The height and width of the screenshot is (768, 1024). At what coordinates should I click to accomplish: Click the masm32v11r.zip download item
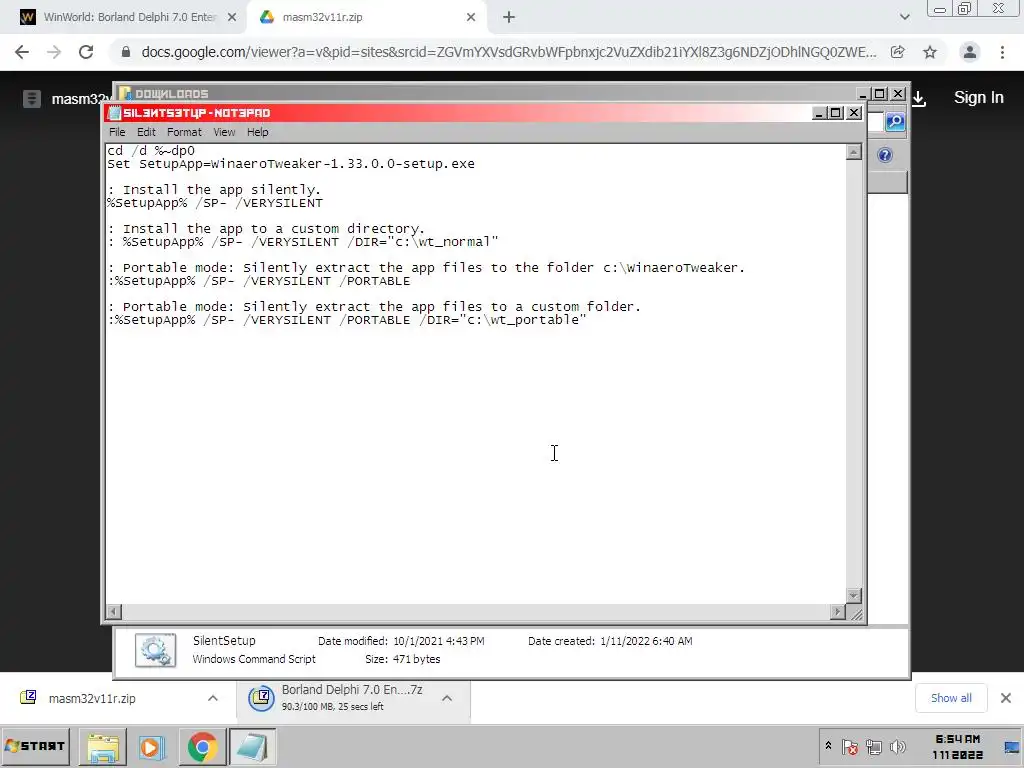92,698
